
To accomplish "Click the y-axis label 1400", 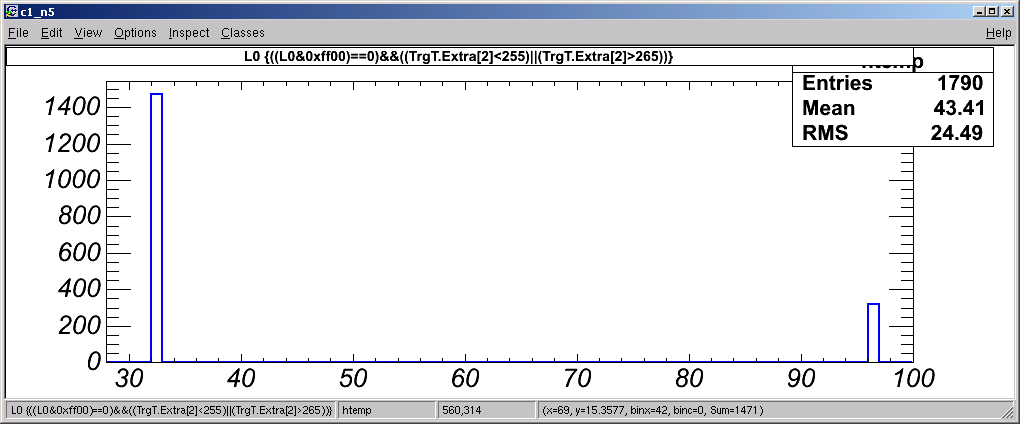I will [72, 107].
